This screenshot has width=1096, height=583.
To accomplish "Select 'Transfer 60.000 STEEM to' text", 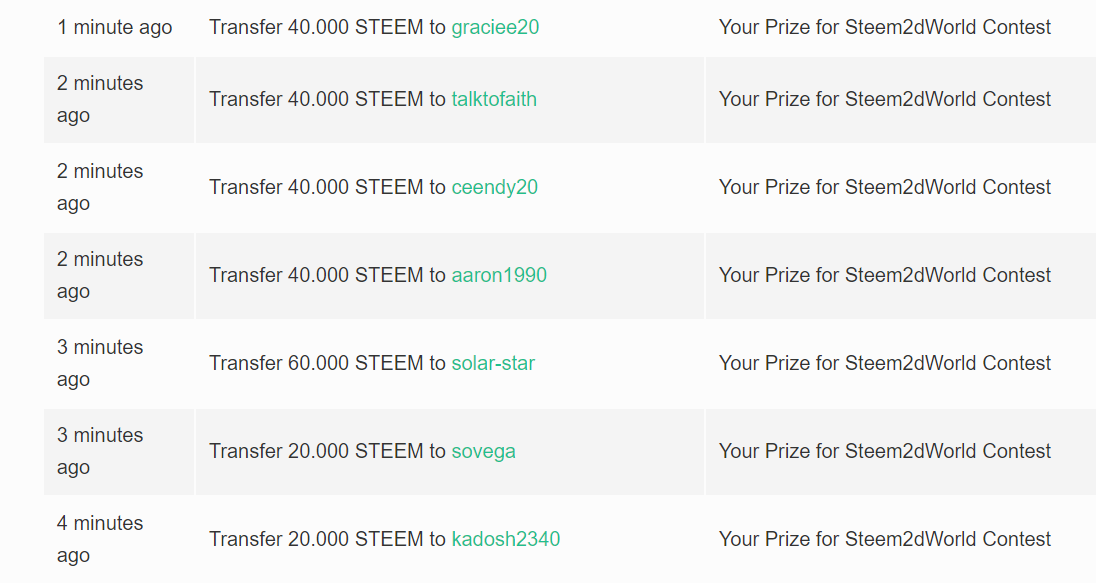I will tap(327, 364).
